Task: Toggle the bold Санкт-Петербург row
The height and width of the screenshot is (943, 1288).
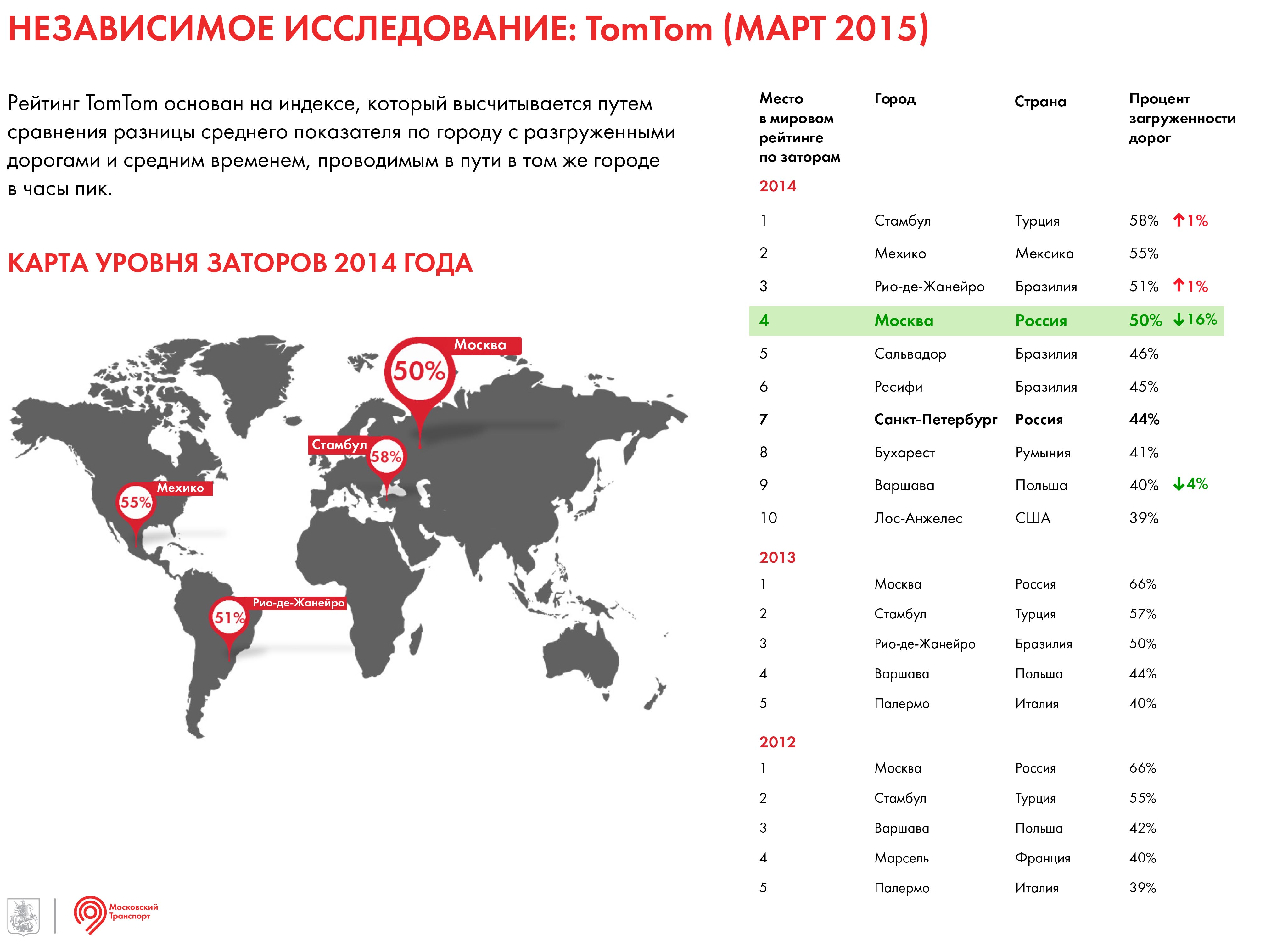Action: point(936,420)
